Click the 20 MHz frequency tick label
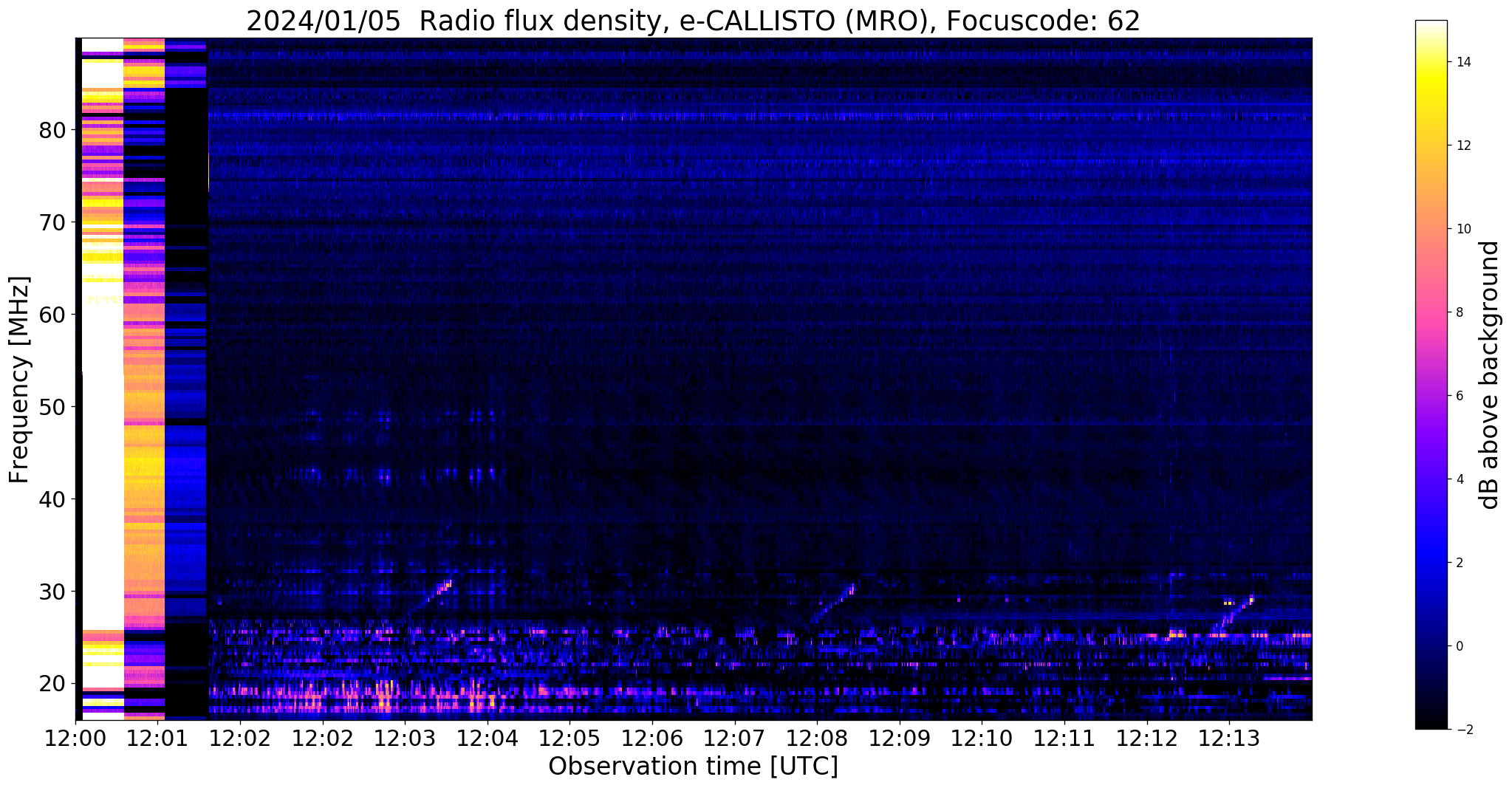The image size is (1512, 788). pyautogui.click(x=52, y=685)
